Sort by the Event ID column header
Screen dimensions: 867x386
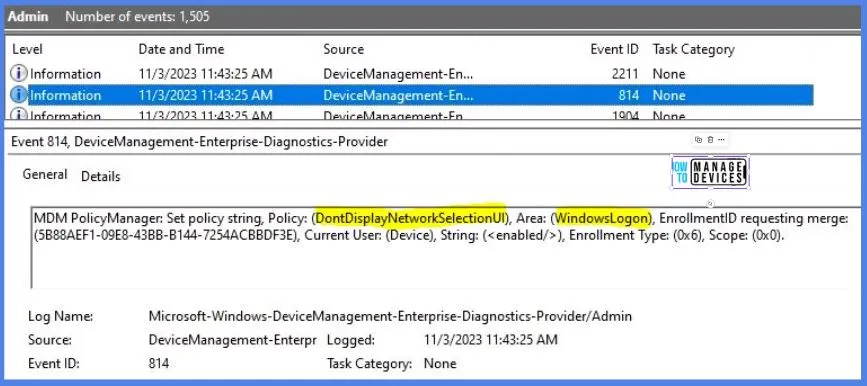point(614,49)
